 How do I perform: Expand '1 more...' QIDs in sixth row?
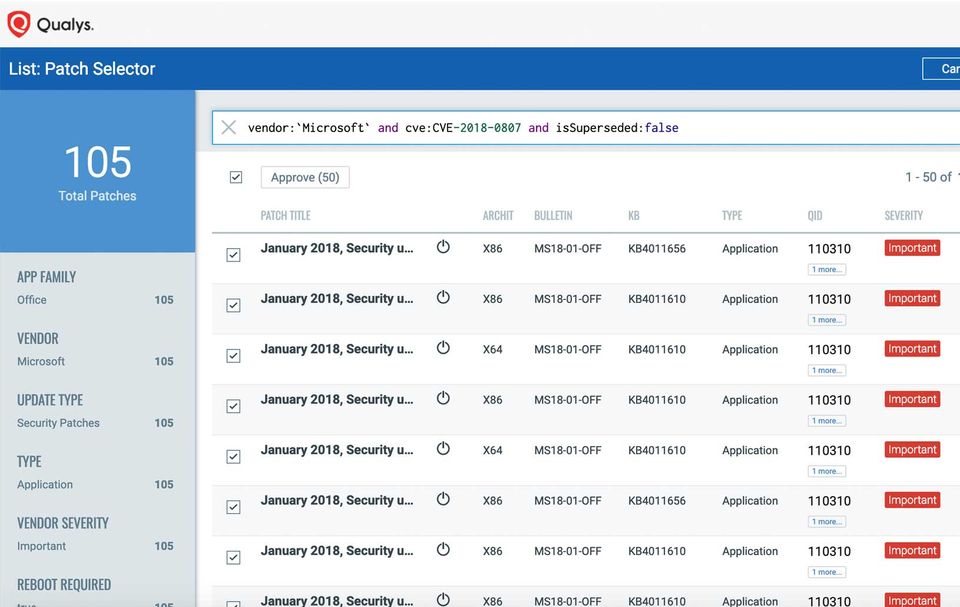click(x=827, y=522)
